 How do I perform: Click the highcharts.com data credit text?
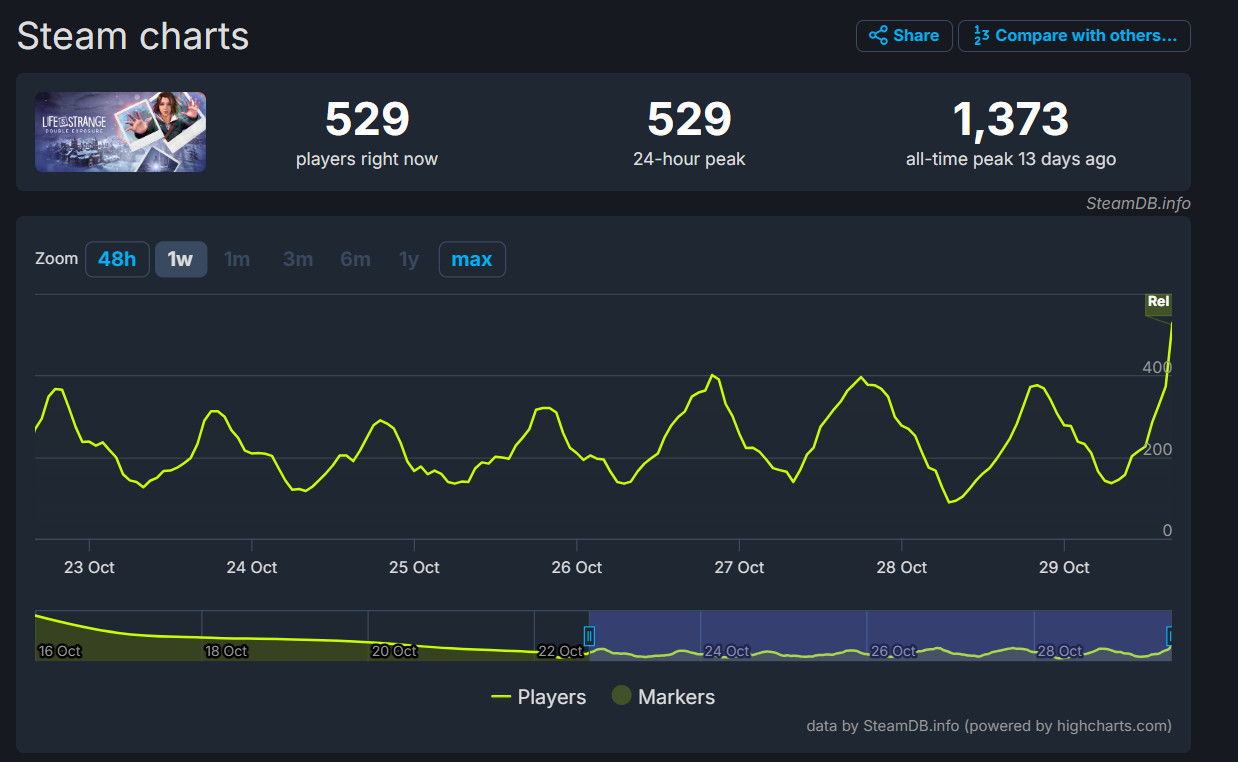point(989,726)
